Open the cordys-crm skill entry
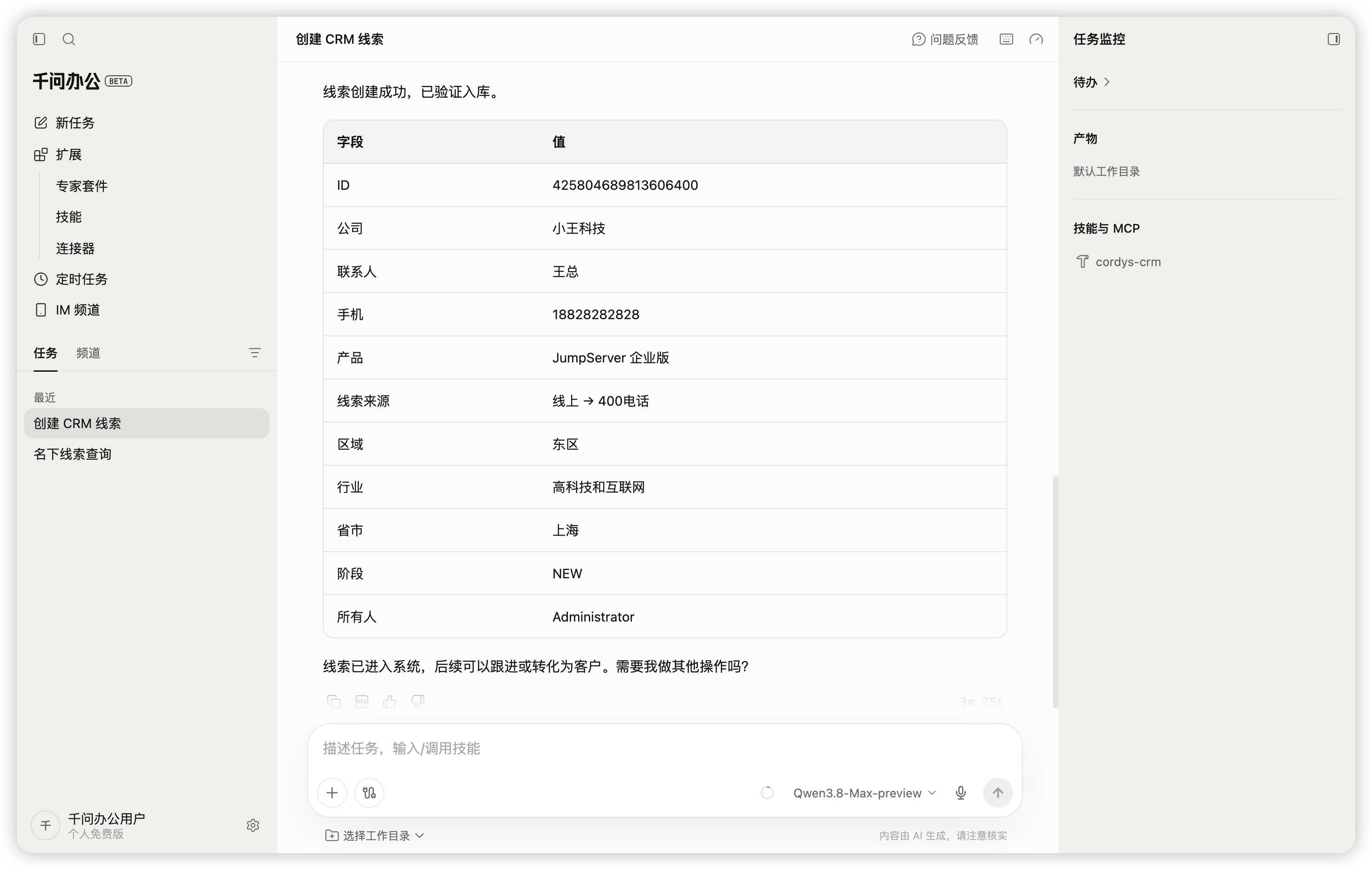The height and width of the screenshot is (870, 1372). pos(1119,261)
